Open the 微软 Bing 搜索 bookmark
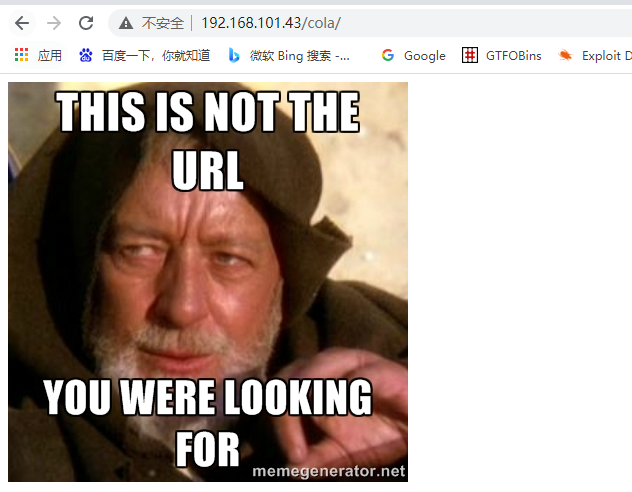The width and height of the screenshot is (632, 492). [299, 55]
